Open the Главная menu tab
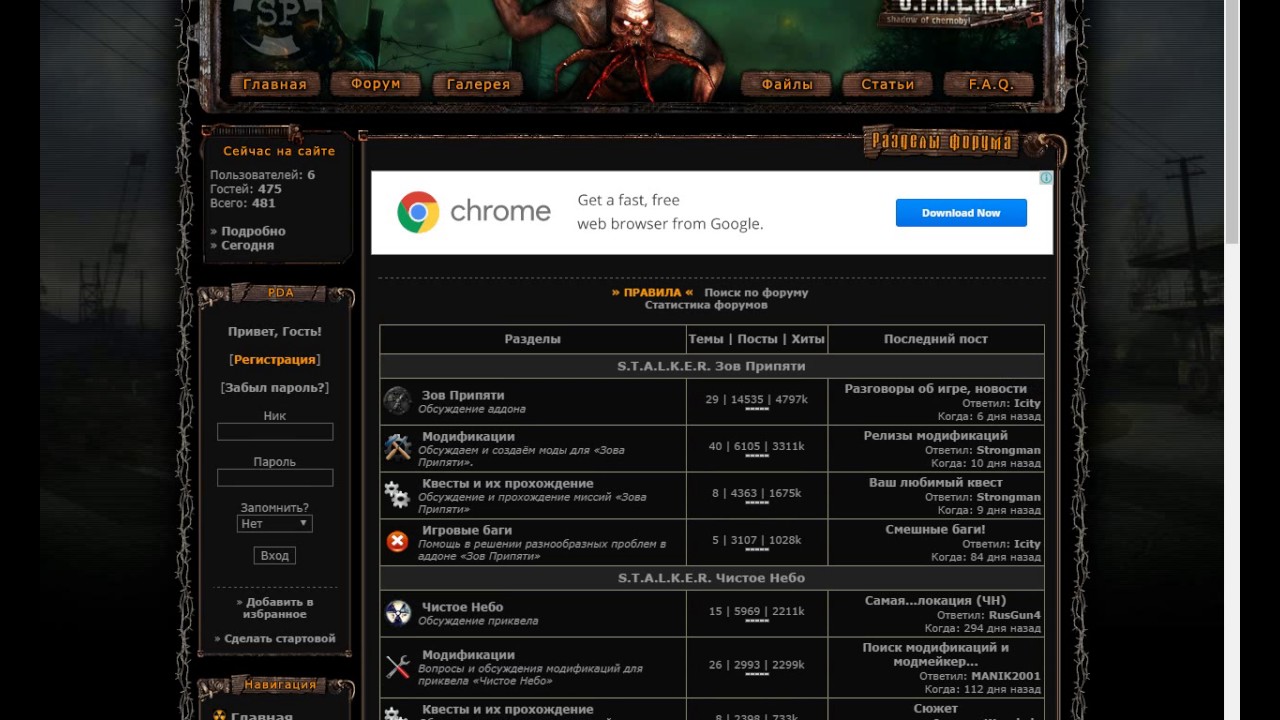This screenshot has height=720, width=1280. tap(275, 85)
